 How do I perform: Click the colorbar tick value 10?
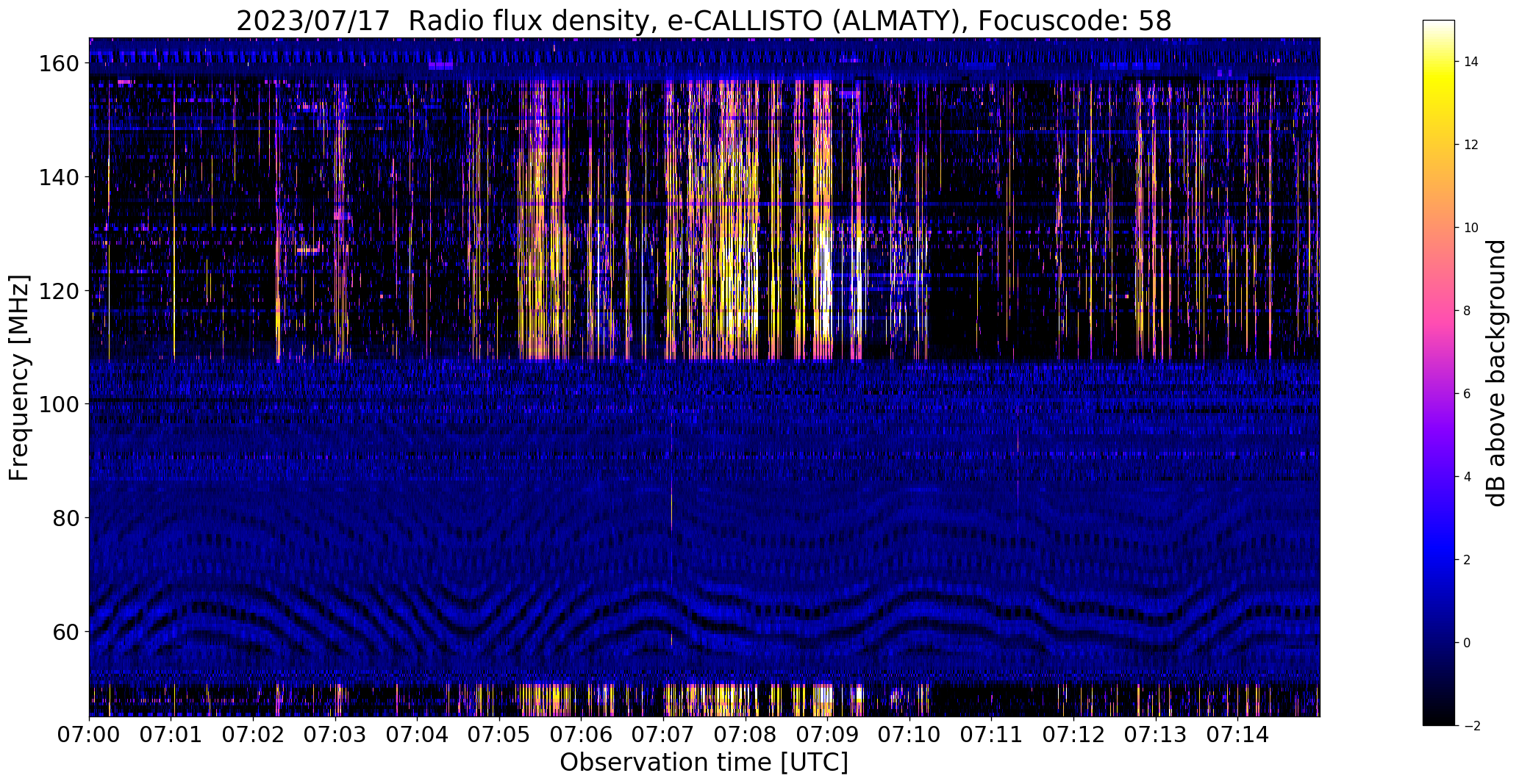1471,229
